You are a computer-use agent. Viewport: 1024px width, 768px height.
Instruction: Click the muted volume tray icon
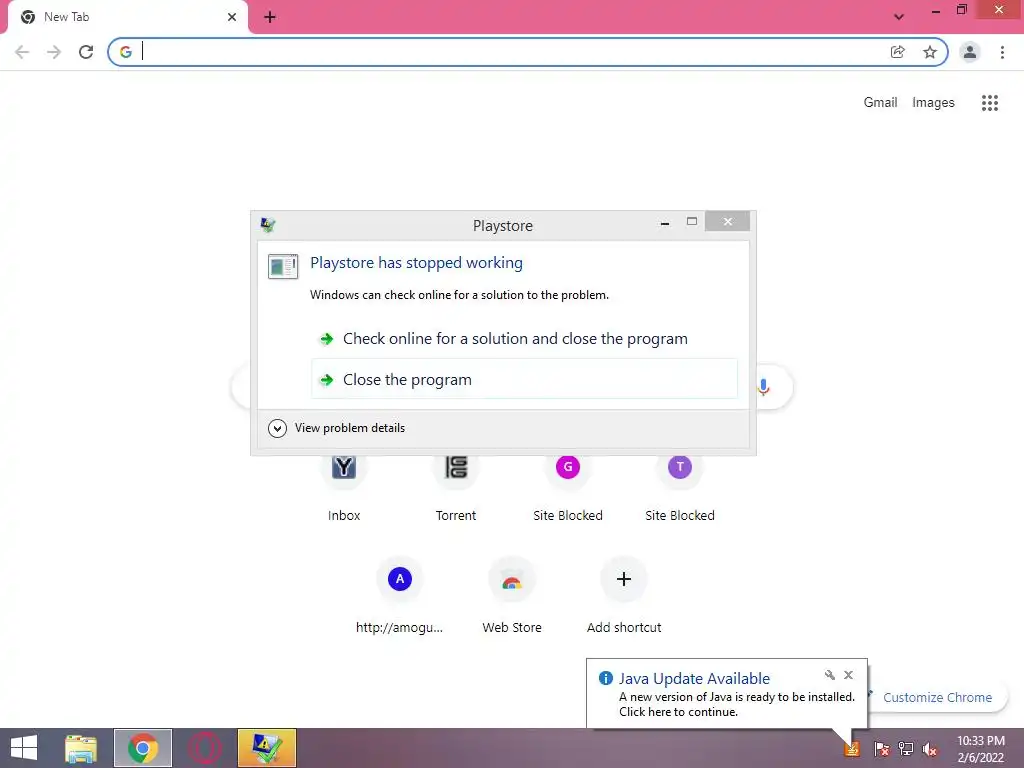tap(930, 748)
